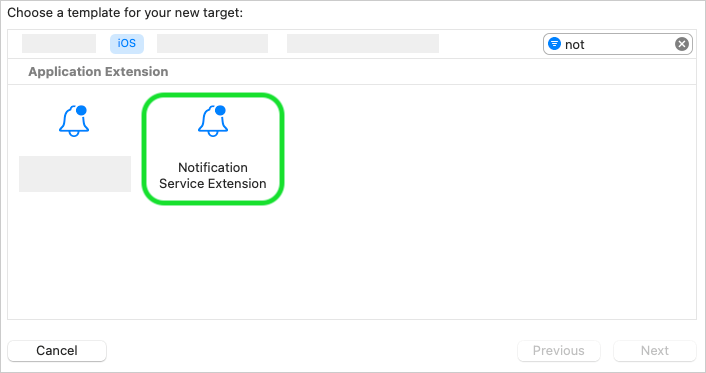Click the Application Extension section header
The height and width of the screenshot is (373, 706).
(x=98, y=72)
